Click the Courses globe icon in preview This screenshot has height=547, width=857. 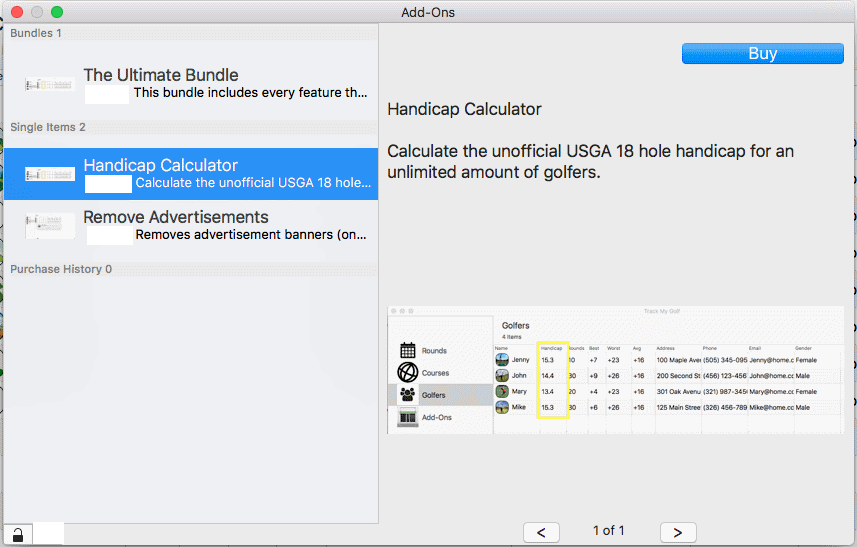coord(408,372)
